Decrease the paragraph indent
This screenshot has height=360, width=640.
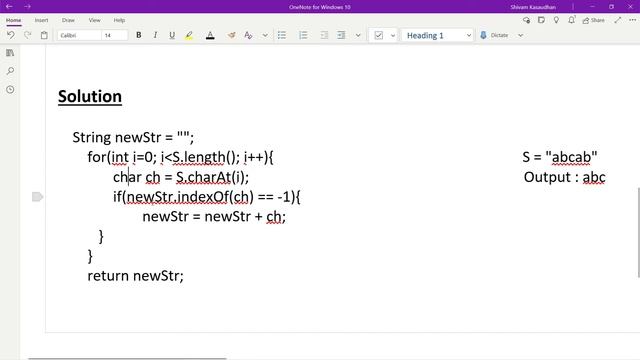tap(324, 35)
